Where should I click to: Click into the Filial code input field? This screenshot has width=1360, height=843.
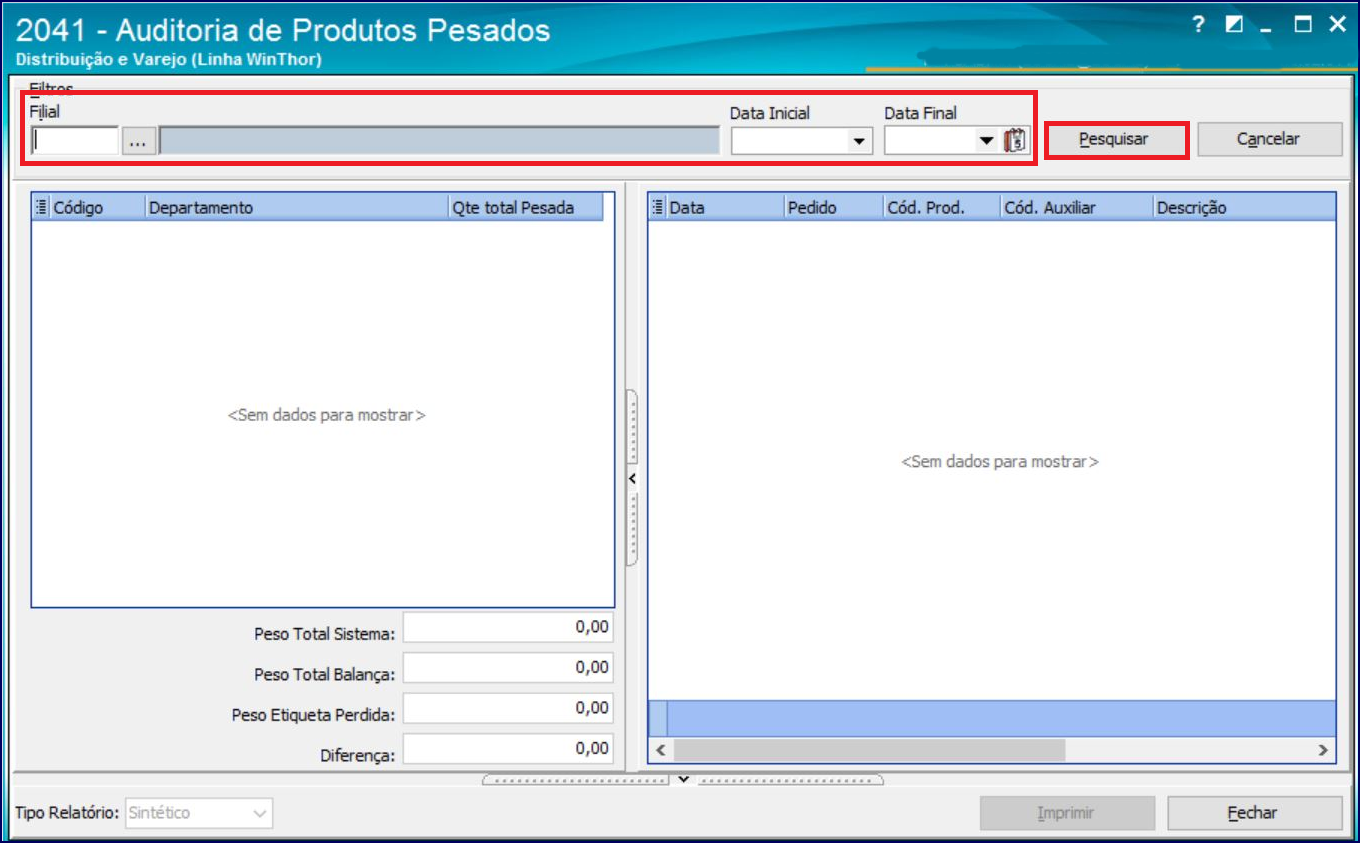point(75,142)
